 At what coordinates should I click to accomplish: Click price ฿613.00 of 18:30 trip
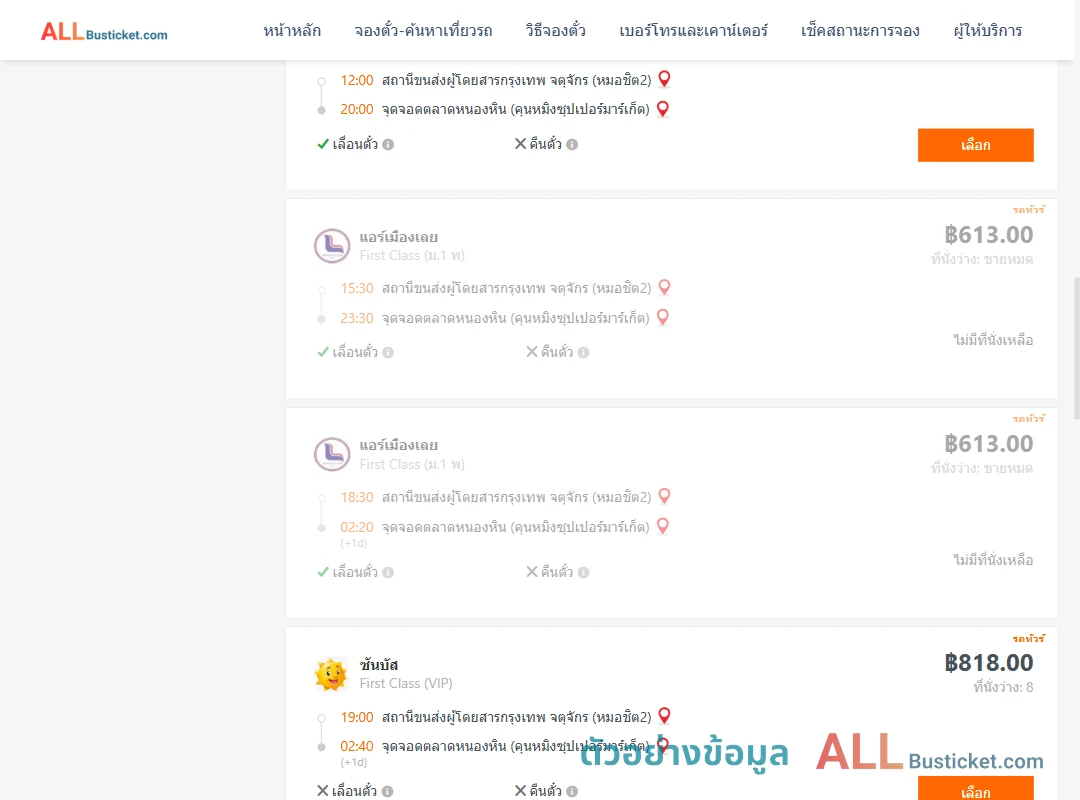tap(988, 444)
